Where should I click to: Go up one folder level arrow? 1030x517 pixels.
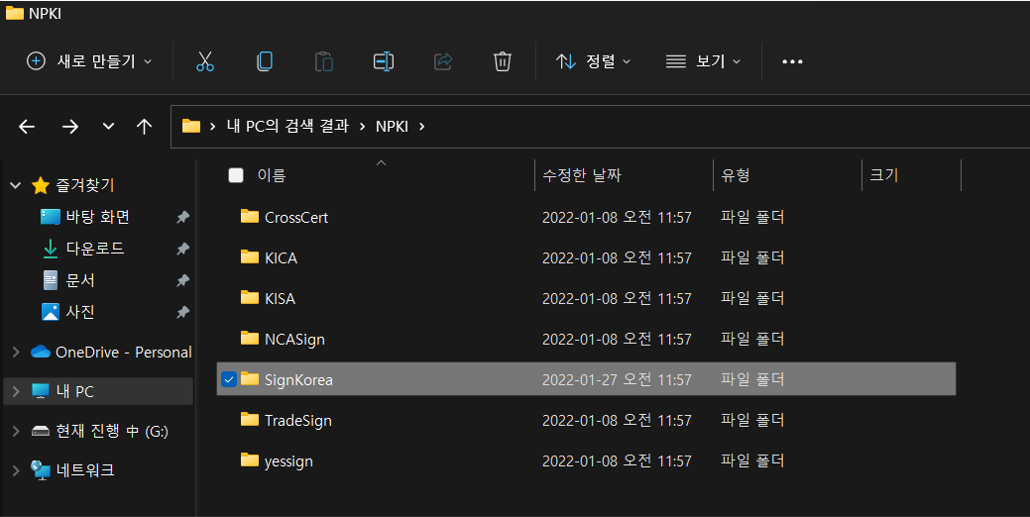144,127
